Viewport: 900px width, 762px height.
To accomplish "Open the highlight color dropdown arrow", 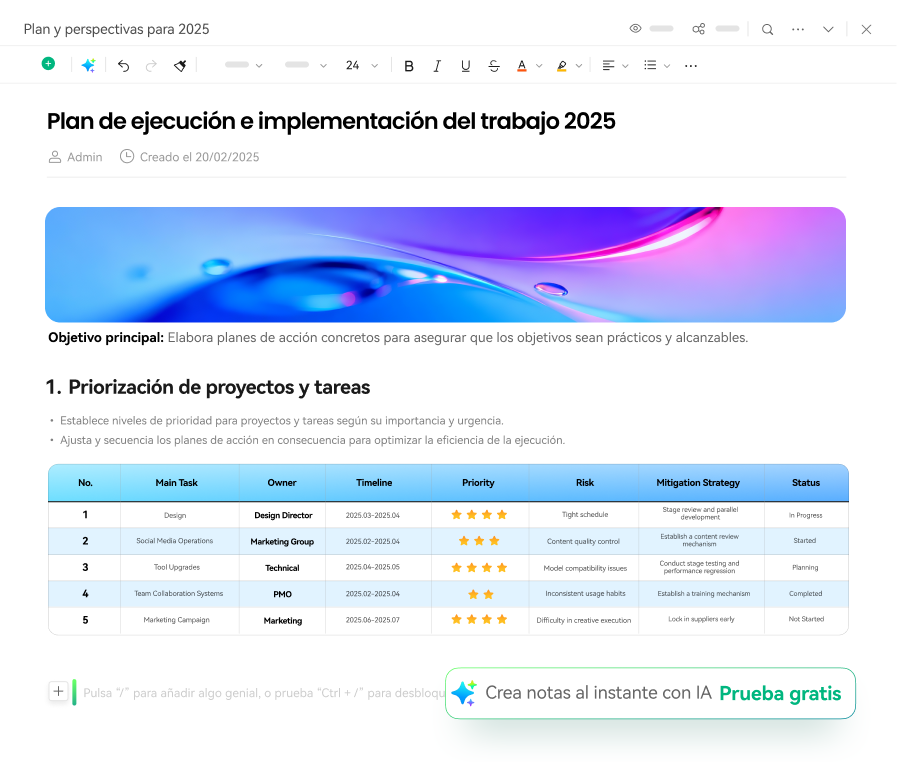I will click(x=581, y=66).
